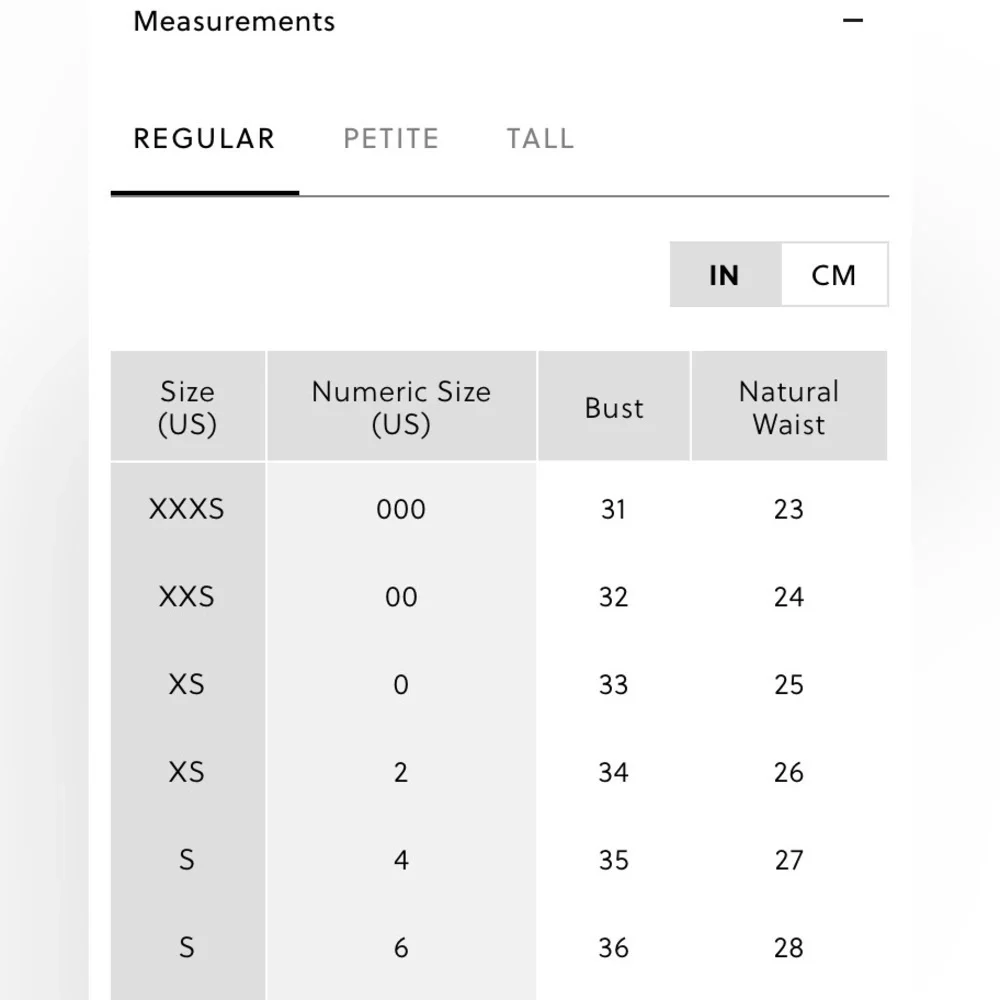Click numeric size 000 cell
Screen dimensions: 1000x1000
click(x=401, y=509)
